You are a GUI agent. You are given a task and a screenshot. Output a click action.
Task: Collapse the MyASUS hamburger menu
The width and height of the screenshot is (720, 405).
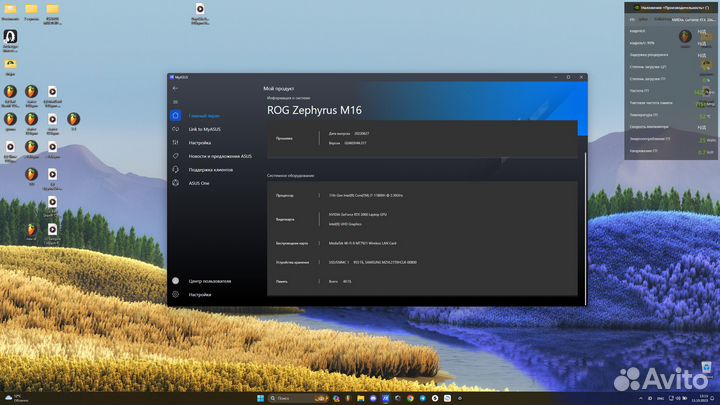tap(175, 102)
